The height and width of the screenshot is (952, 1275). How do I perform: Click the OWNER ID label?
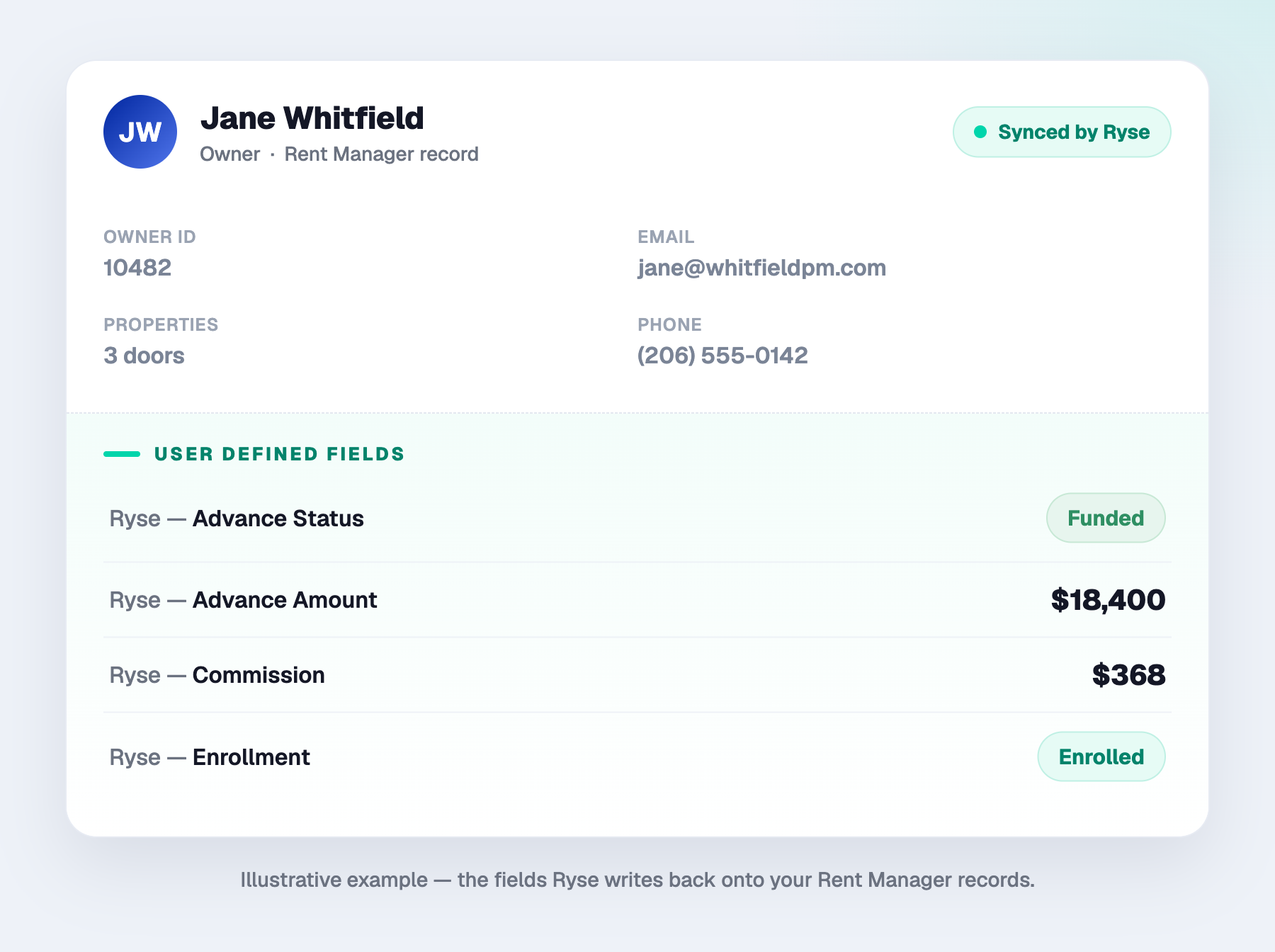(149, 237)
